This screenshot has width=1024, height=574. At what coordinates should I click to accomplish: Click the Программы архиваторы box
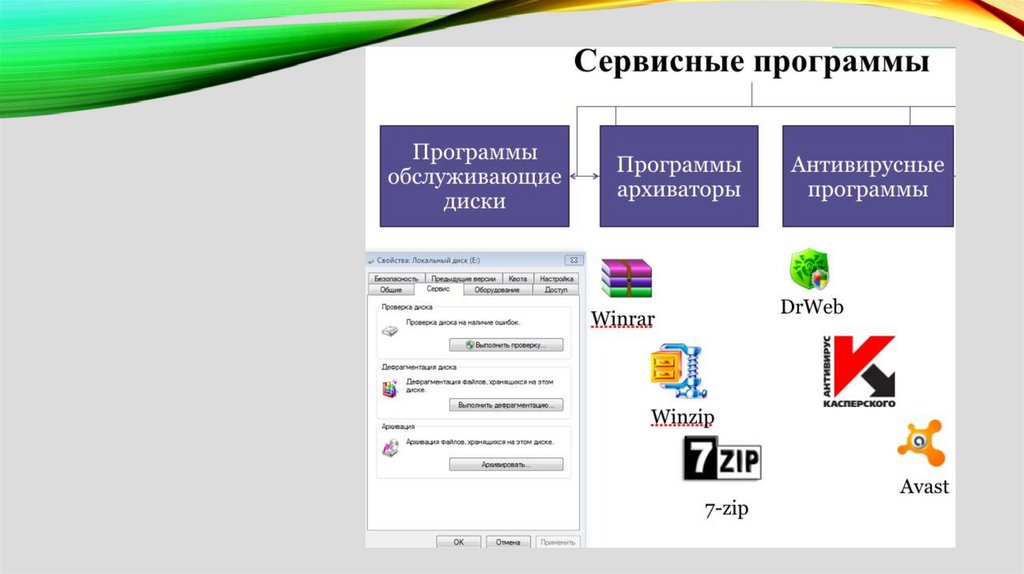tap(679, 176)
